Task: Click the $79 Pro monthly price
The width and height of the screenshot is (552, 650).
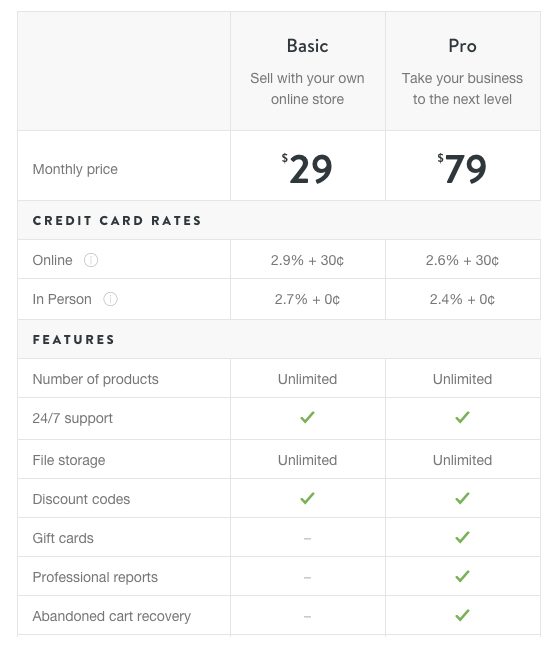Action: (462, 168)
